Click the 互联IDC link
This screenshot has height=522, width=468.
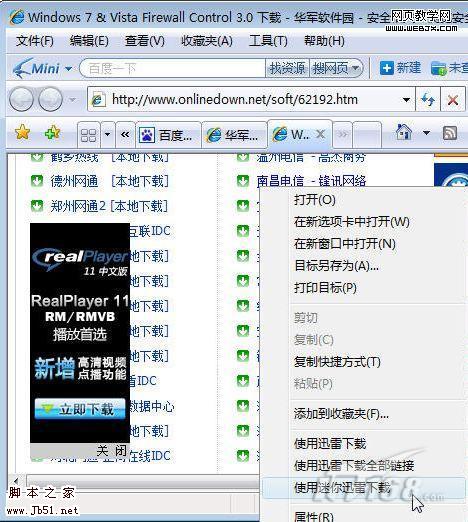point(150,231)
